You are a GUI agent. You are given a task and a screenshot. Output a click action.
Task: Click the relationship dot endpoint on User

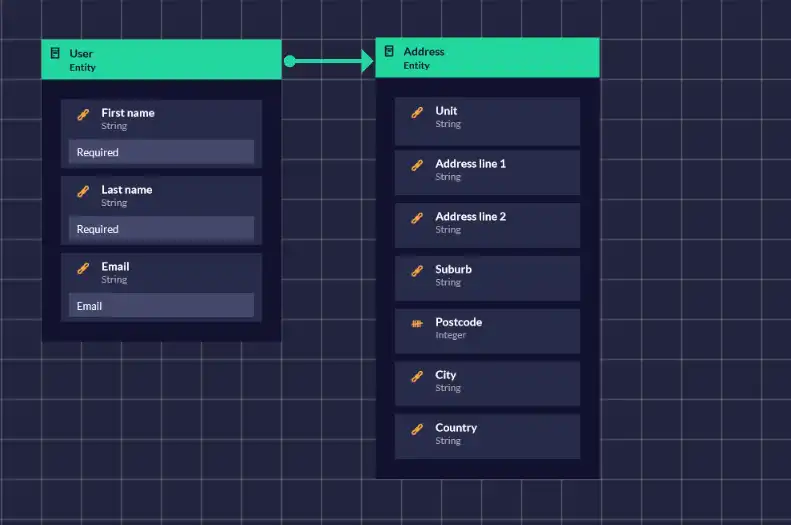click(x=290, y=62)
